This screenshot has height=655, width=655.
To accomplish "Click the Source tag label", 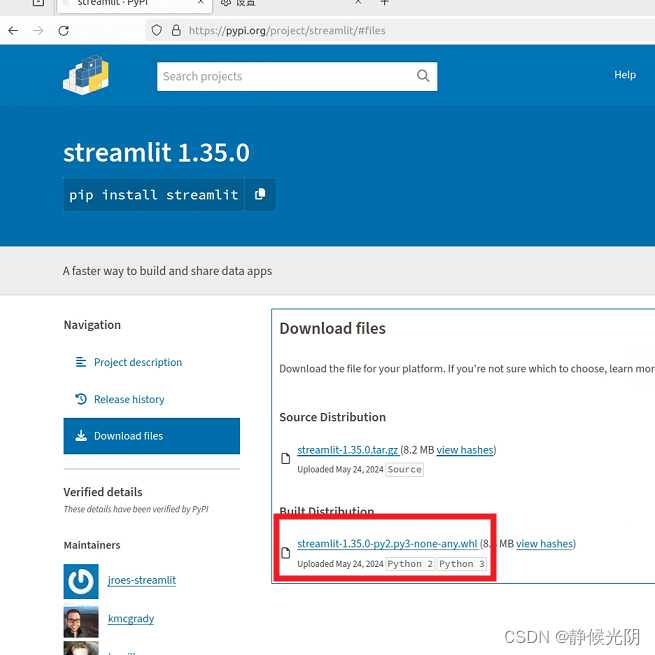I will click(404, 470).
